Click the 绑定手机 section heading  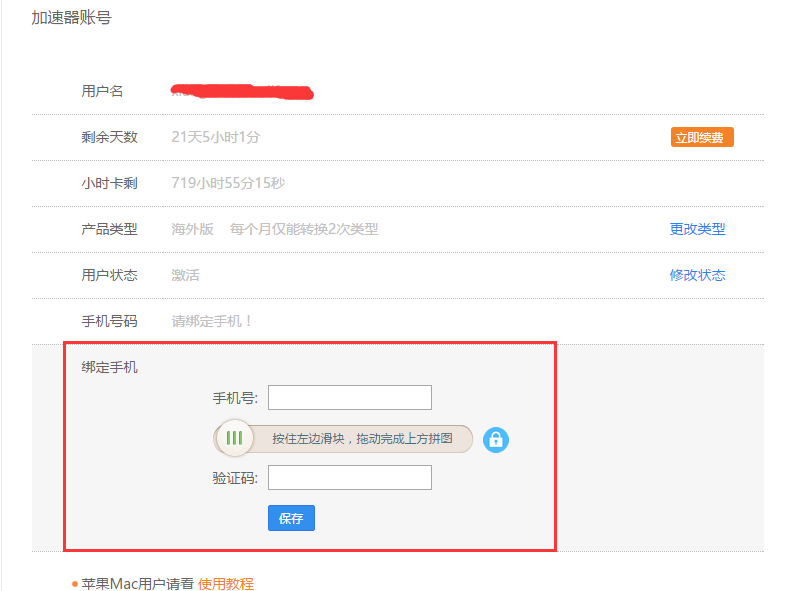coord(110,367)
